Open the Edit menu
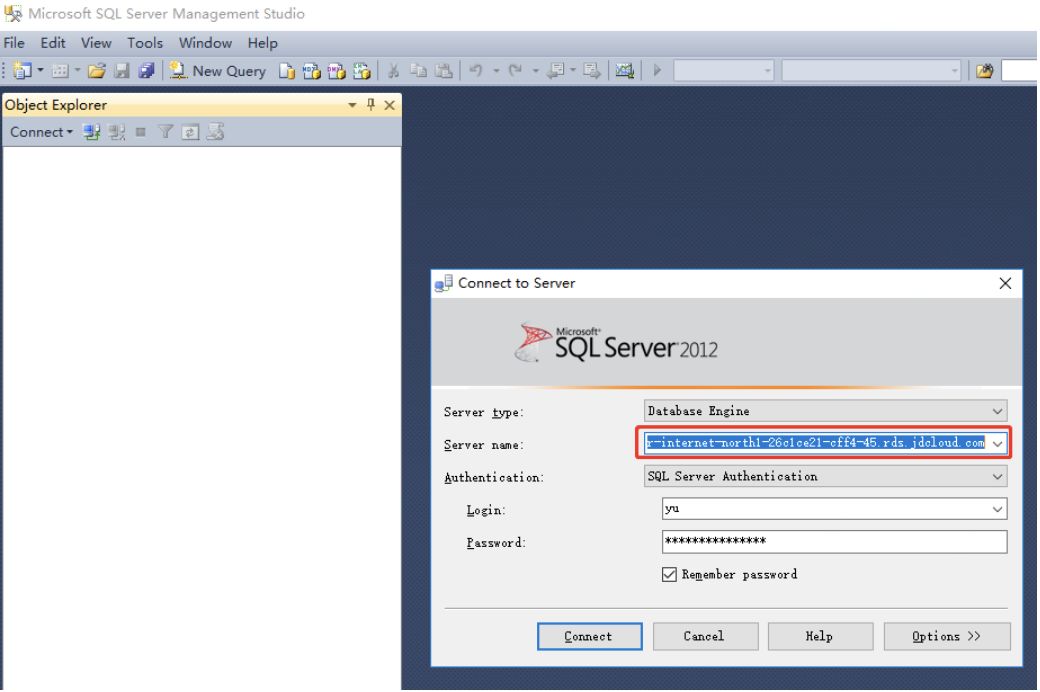This screenshot has height=692, width=1040. [x=53, y=43]
